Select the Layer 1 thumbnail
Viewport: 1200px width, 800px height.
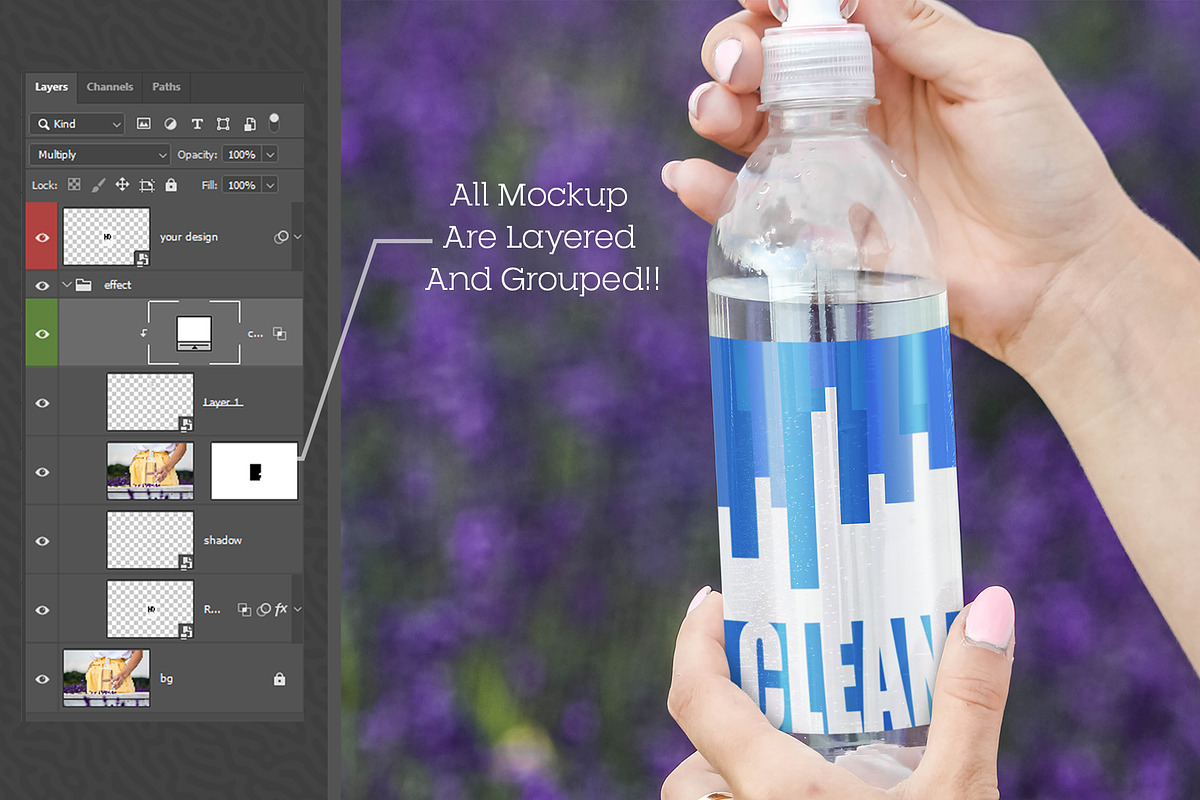[x=150, y=402]
